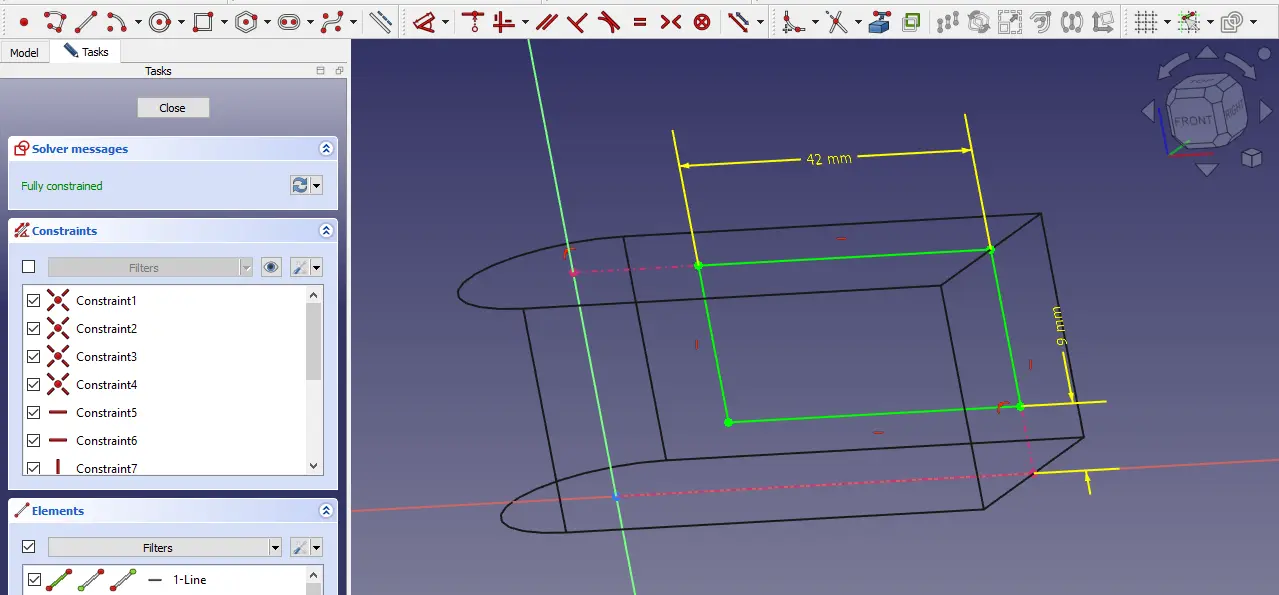
Task: Click the External Geometry tool icon
Action: 879,21
